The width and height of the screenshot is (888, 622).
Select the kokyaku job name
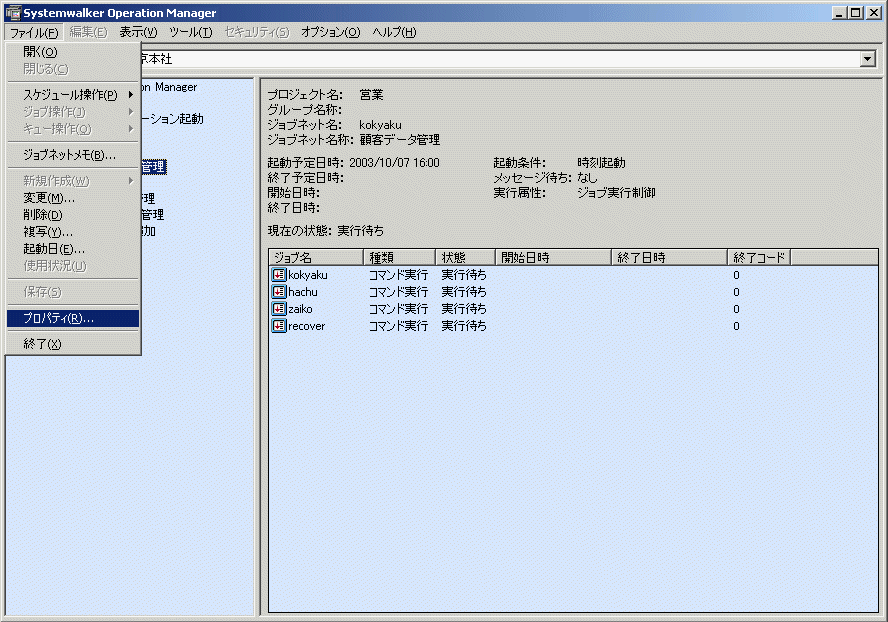coord(308,275)
